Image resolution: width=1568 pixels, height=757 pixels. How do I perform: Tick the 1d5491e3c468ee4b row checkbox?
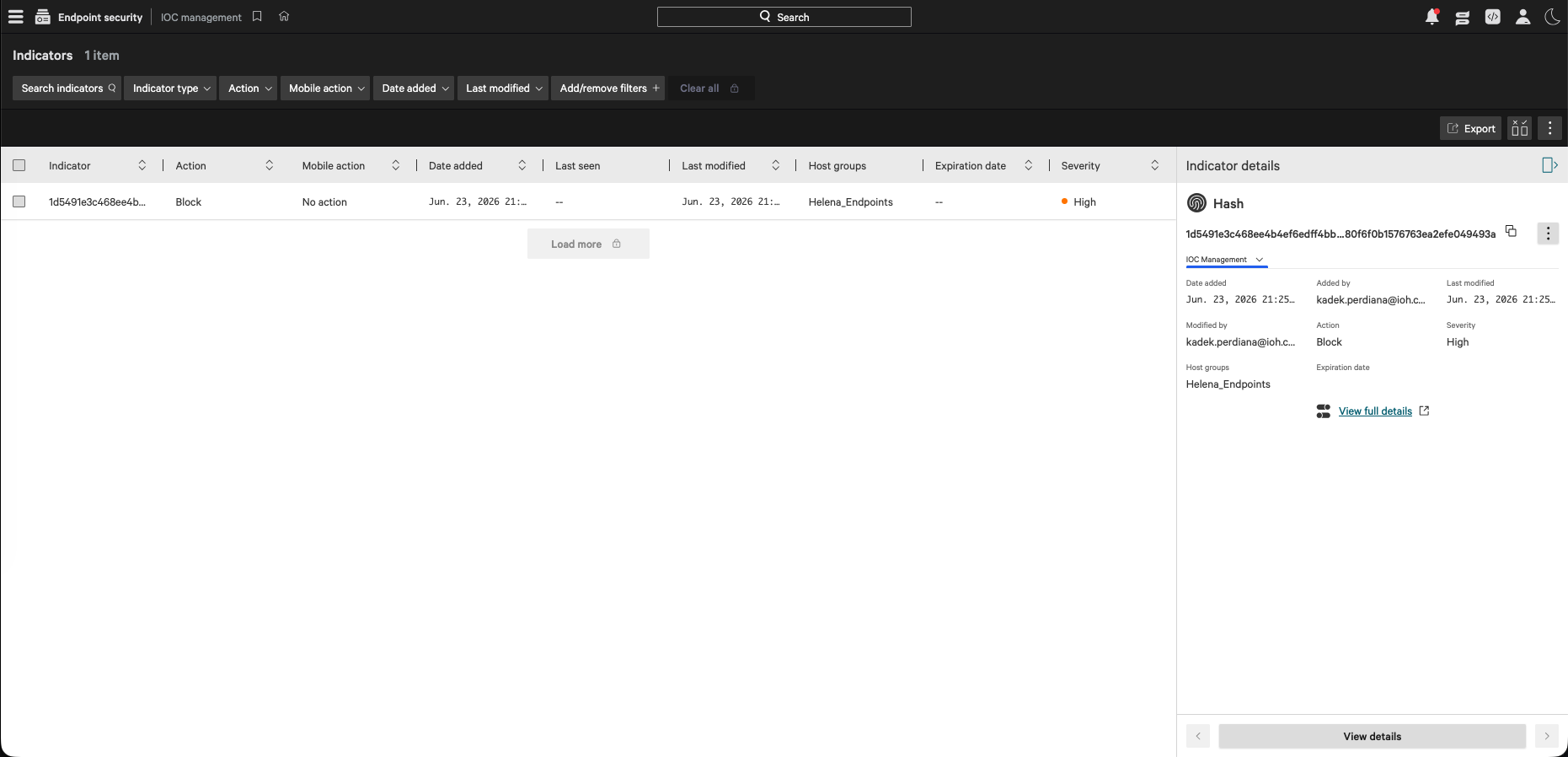pyautogui.click(x=19, y=201)
